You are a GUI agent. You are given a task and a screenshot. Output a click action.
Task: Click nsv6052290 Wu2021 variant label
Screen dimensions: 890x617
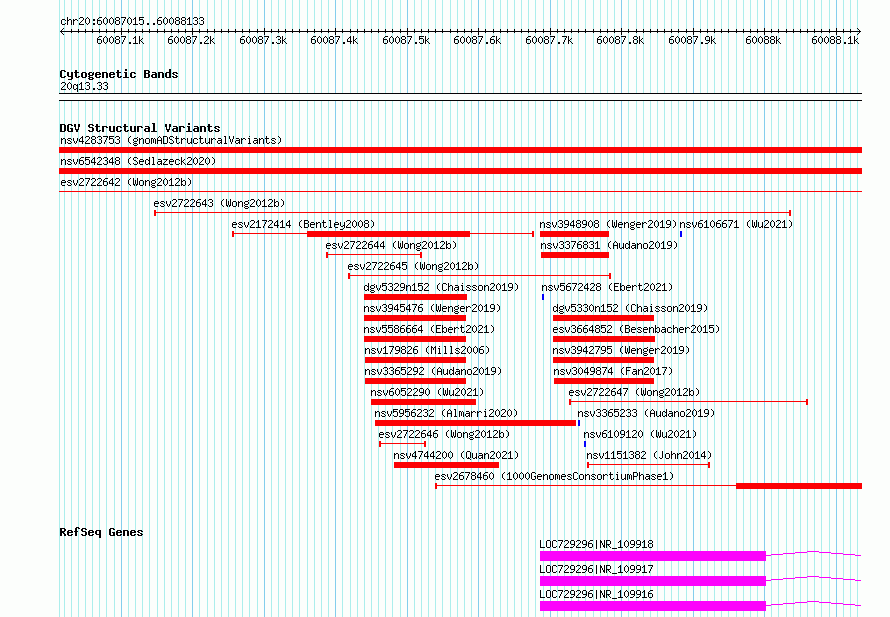427,392
